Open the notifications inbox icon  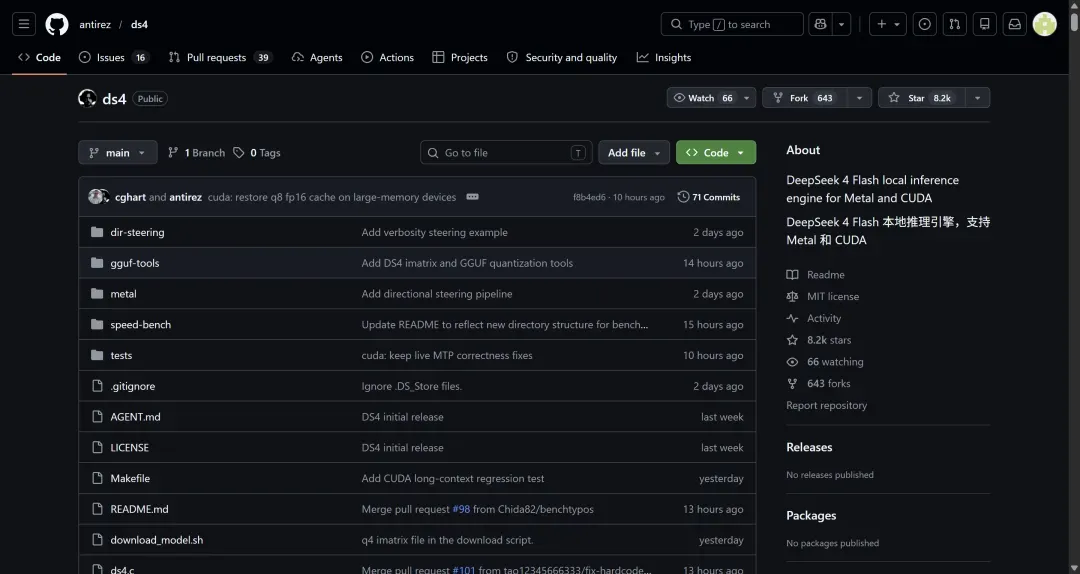[1015, 24]
